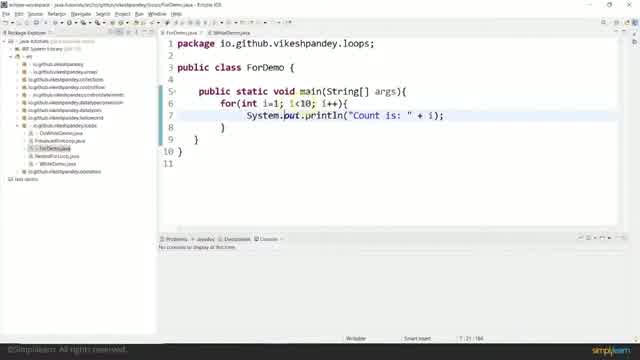Click the Collapse All icon in Package Explorer
Image resolution: width=640 pixels, height=360 pixels.
111,33
